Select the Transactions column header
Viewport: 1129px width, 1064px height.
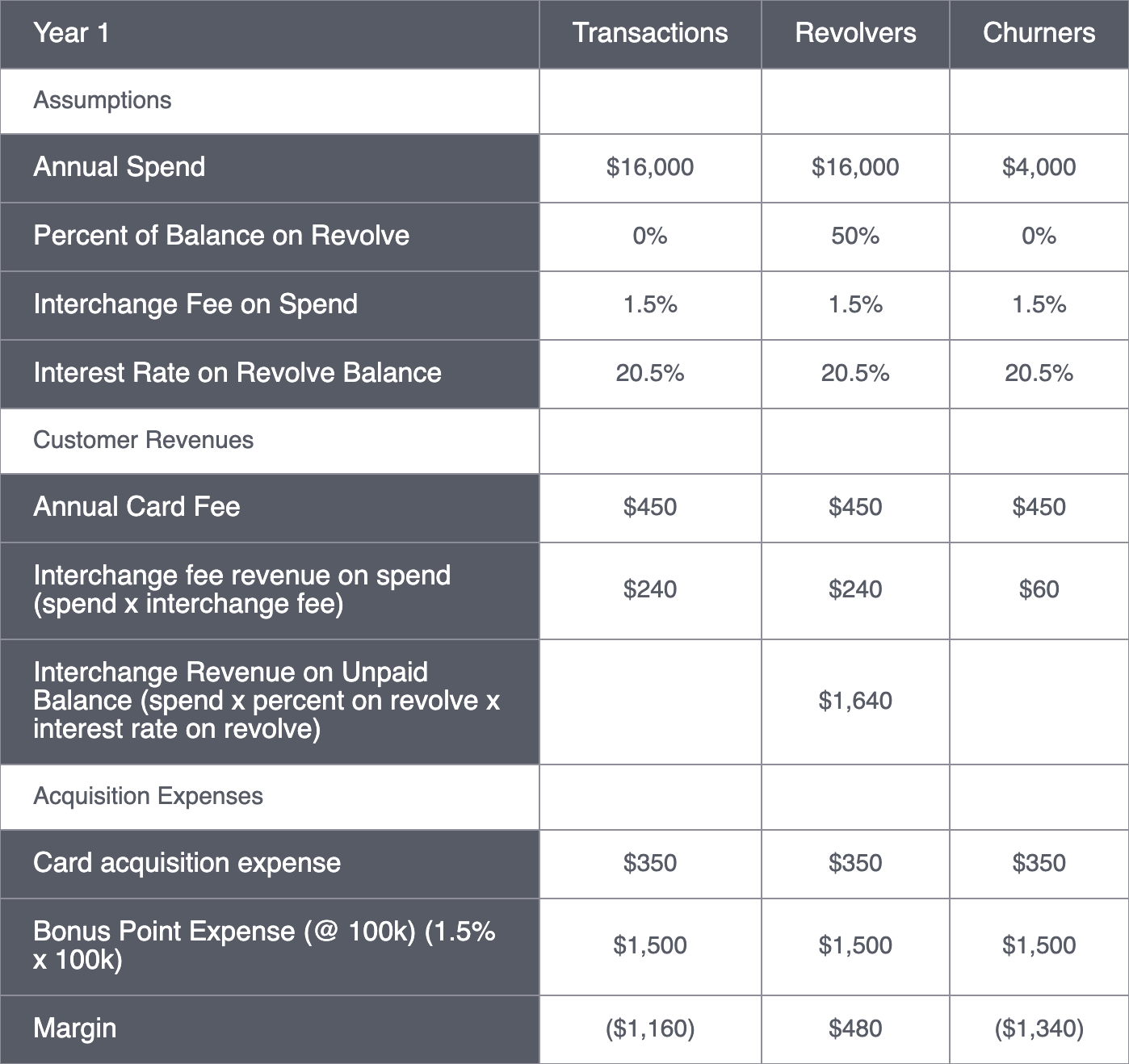pos(650,34)
